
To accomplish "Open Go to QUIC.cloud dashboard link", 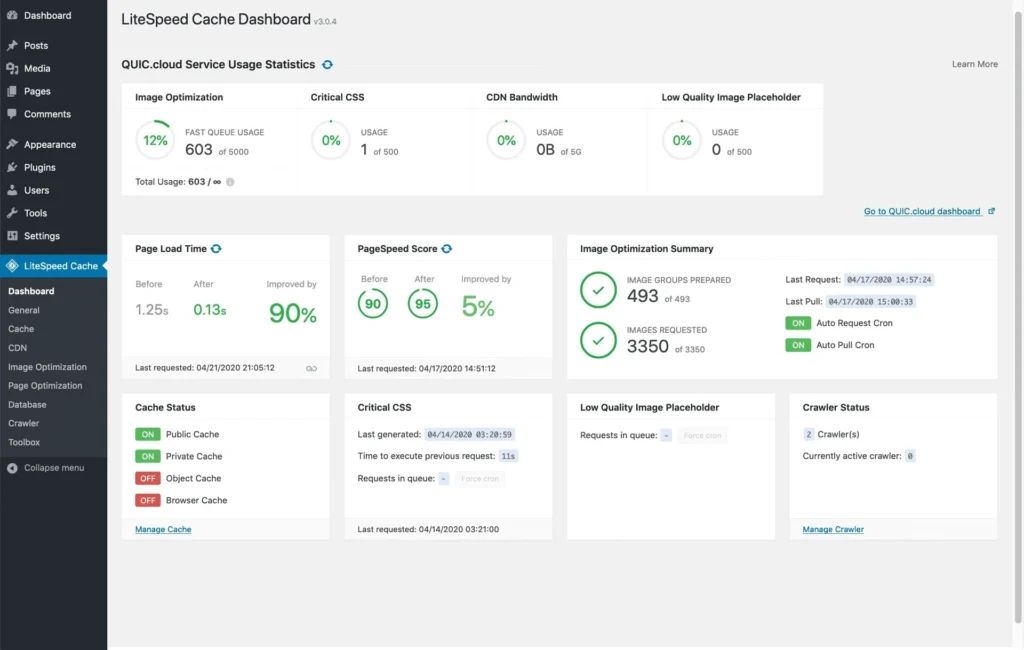I will coord(921,211).
